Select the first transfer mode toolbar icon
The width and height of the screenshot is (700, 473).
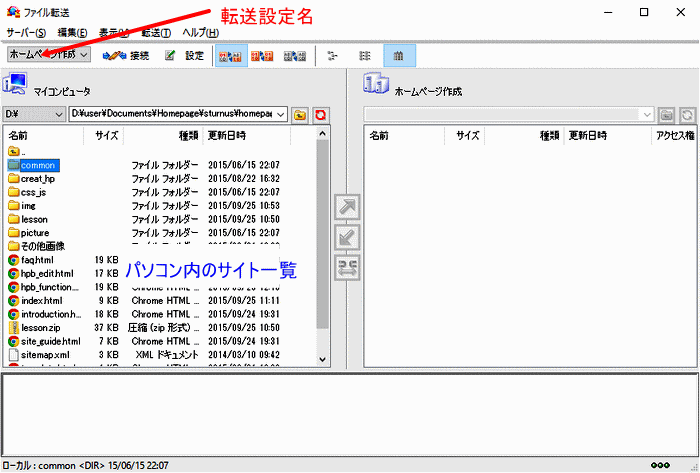(x=229, y=55)
